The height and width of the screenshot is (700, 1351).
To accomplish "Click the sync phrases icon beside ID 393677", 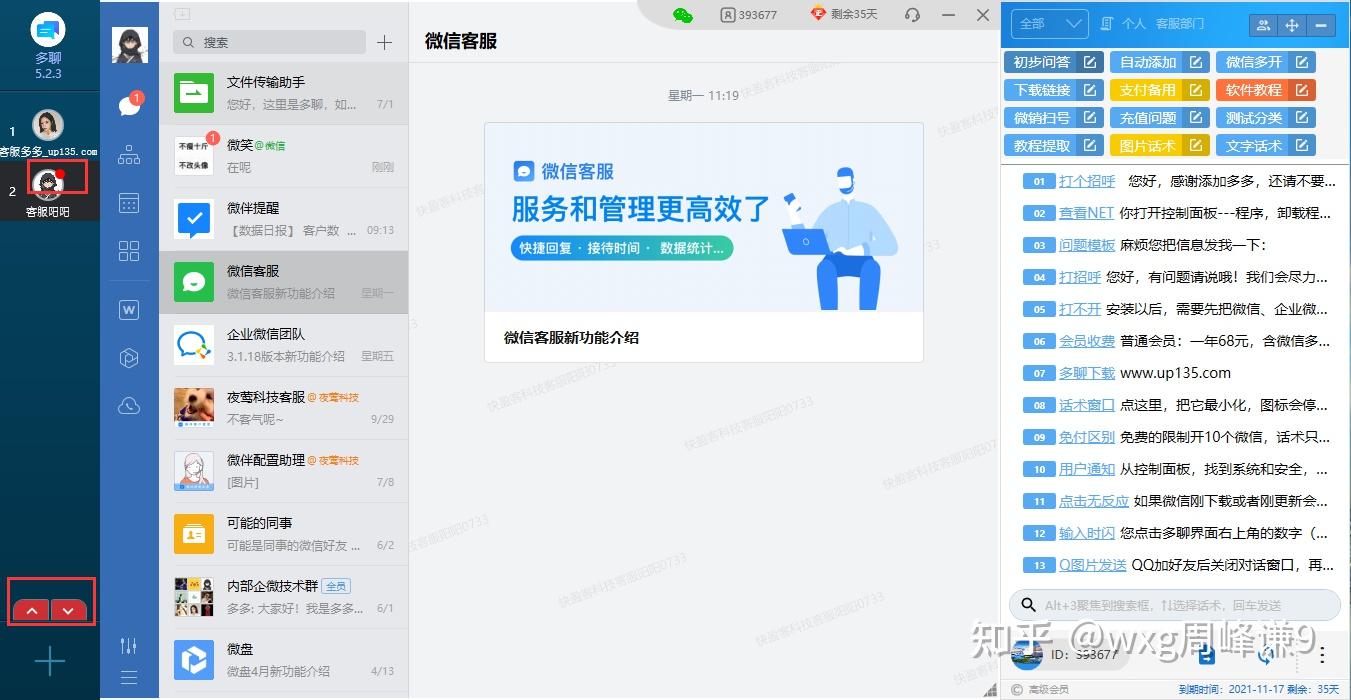I will [x=1264, y=654].
